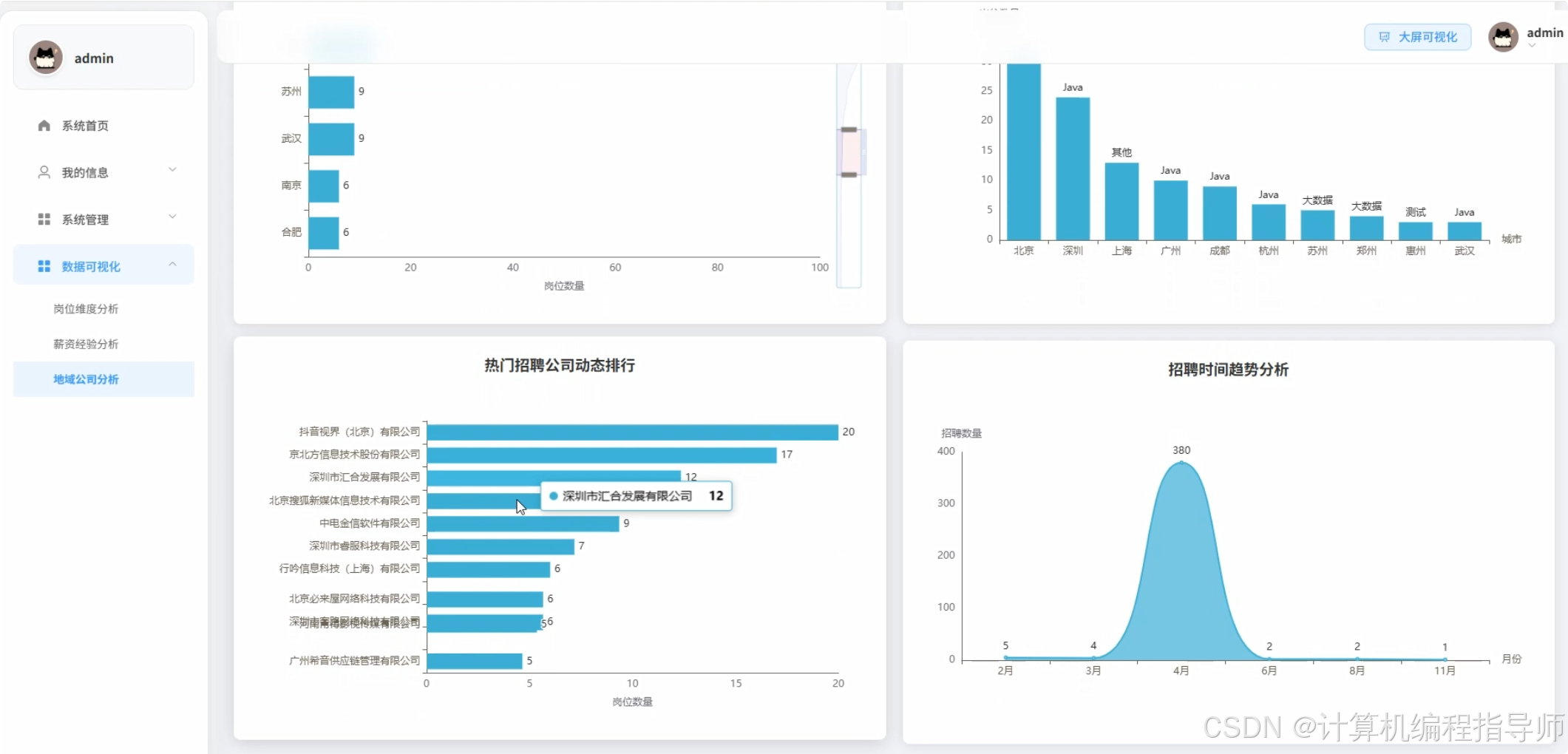1568x754 pixels.
Task: Click the 广州 column in city chart
Action: [1171, 210]
